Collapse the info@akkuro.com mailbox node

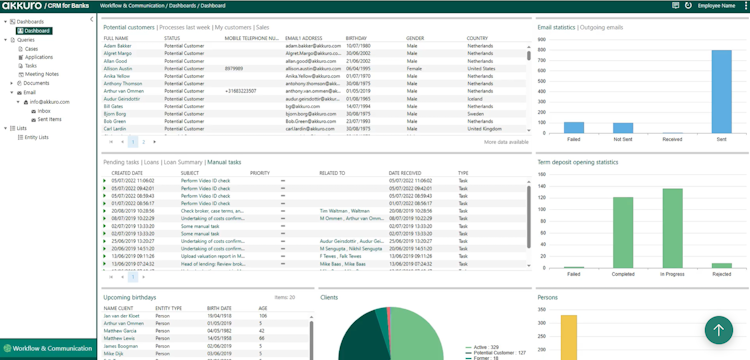(x=19, y=102)
